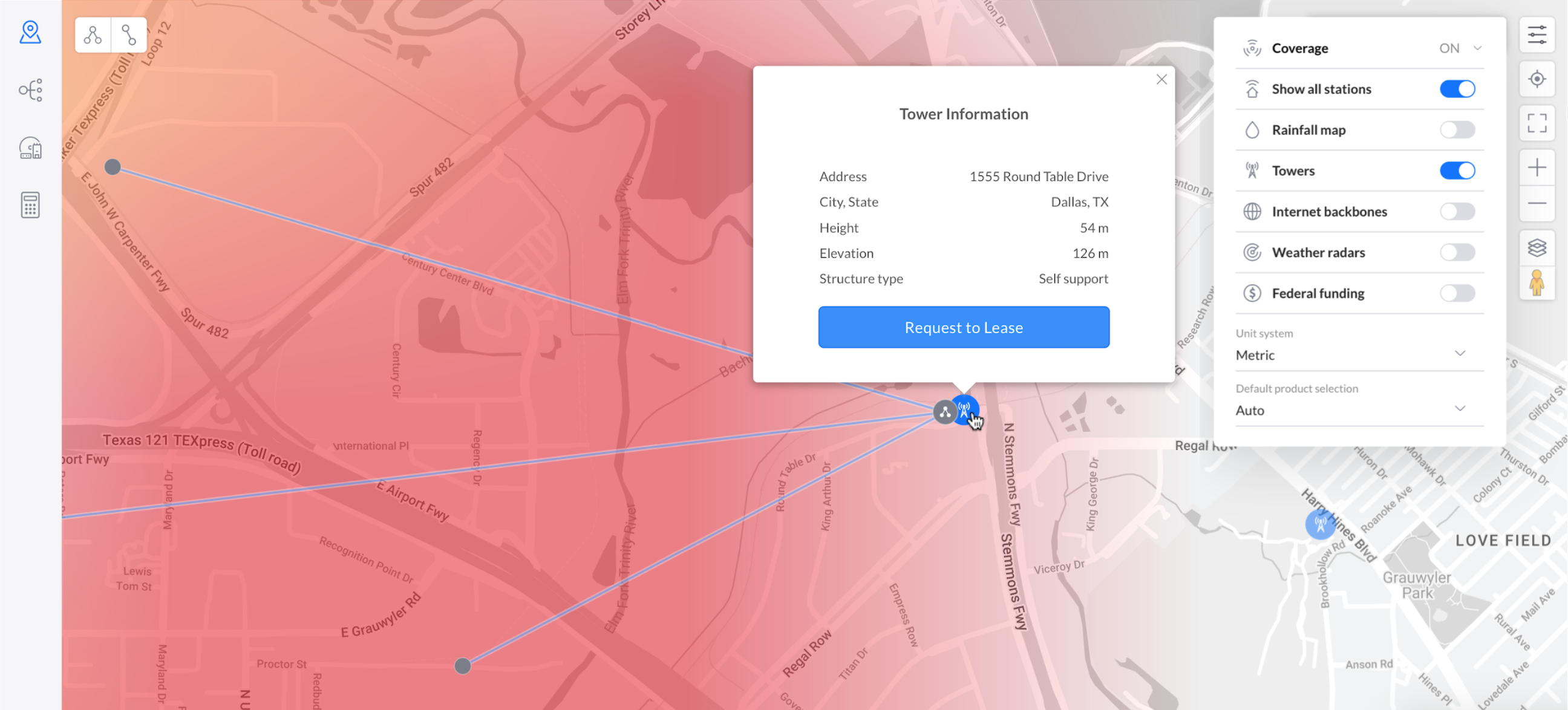Screen dimensions: 1568x710
Task: Click the geolocate crosshair control
Action: tap(1537, 79)
